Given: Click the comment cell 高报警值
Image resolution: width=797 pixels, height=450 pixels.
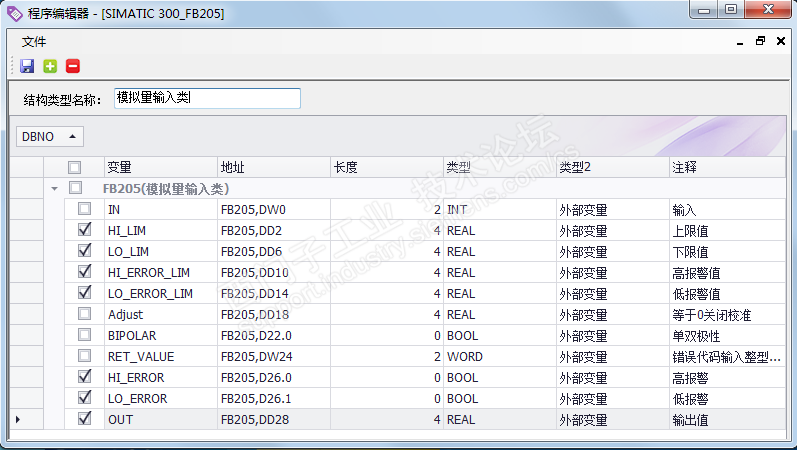Looking at the screenshot, I should [727, 273].
